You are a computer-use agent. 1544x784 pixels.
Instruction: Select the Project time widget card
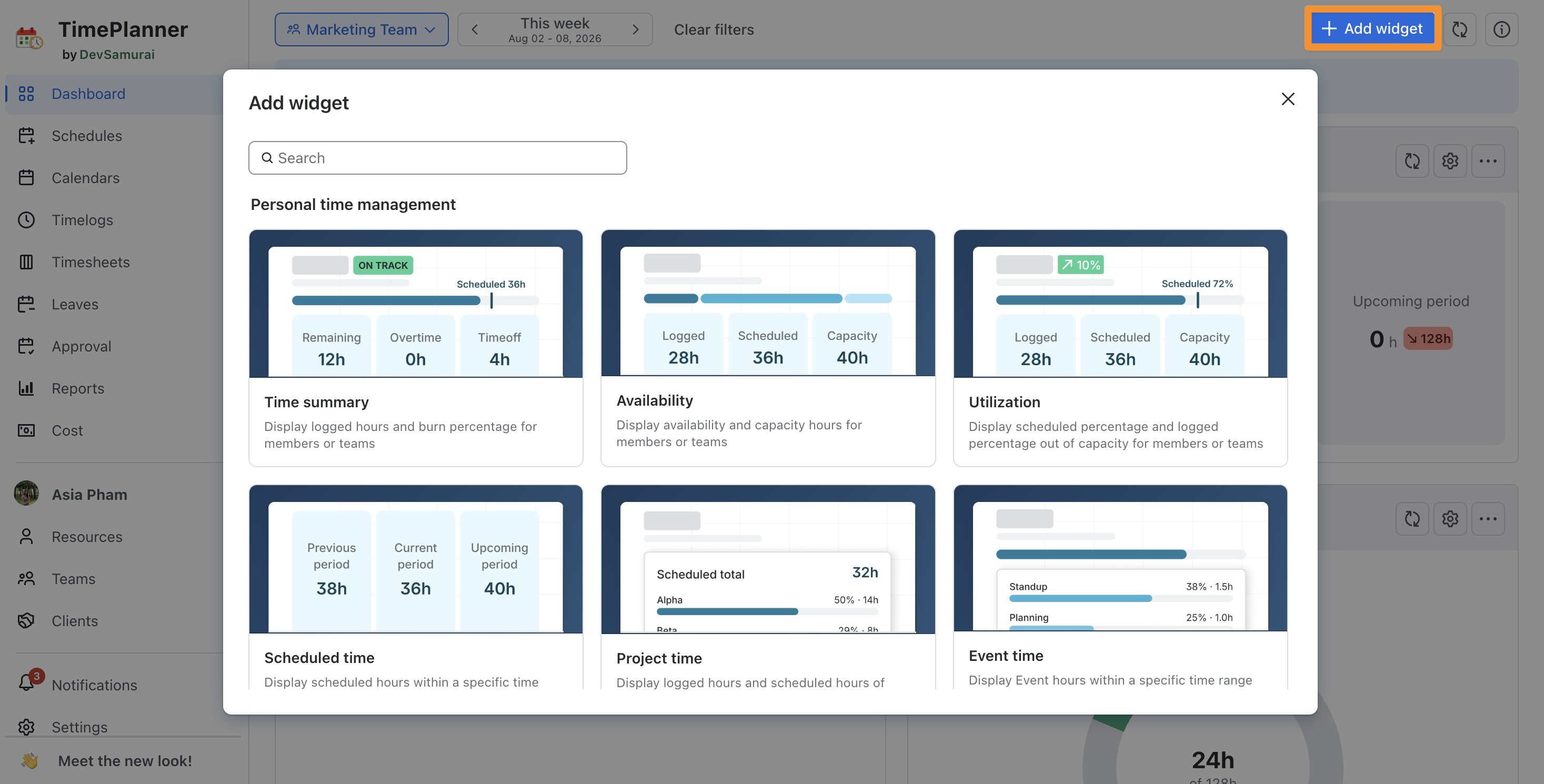pyautogui.click(x=768, y=587)
